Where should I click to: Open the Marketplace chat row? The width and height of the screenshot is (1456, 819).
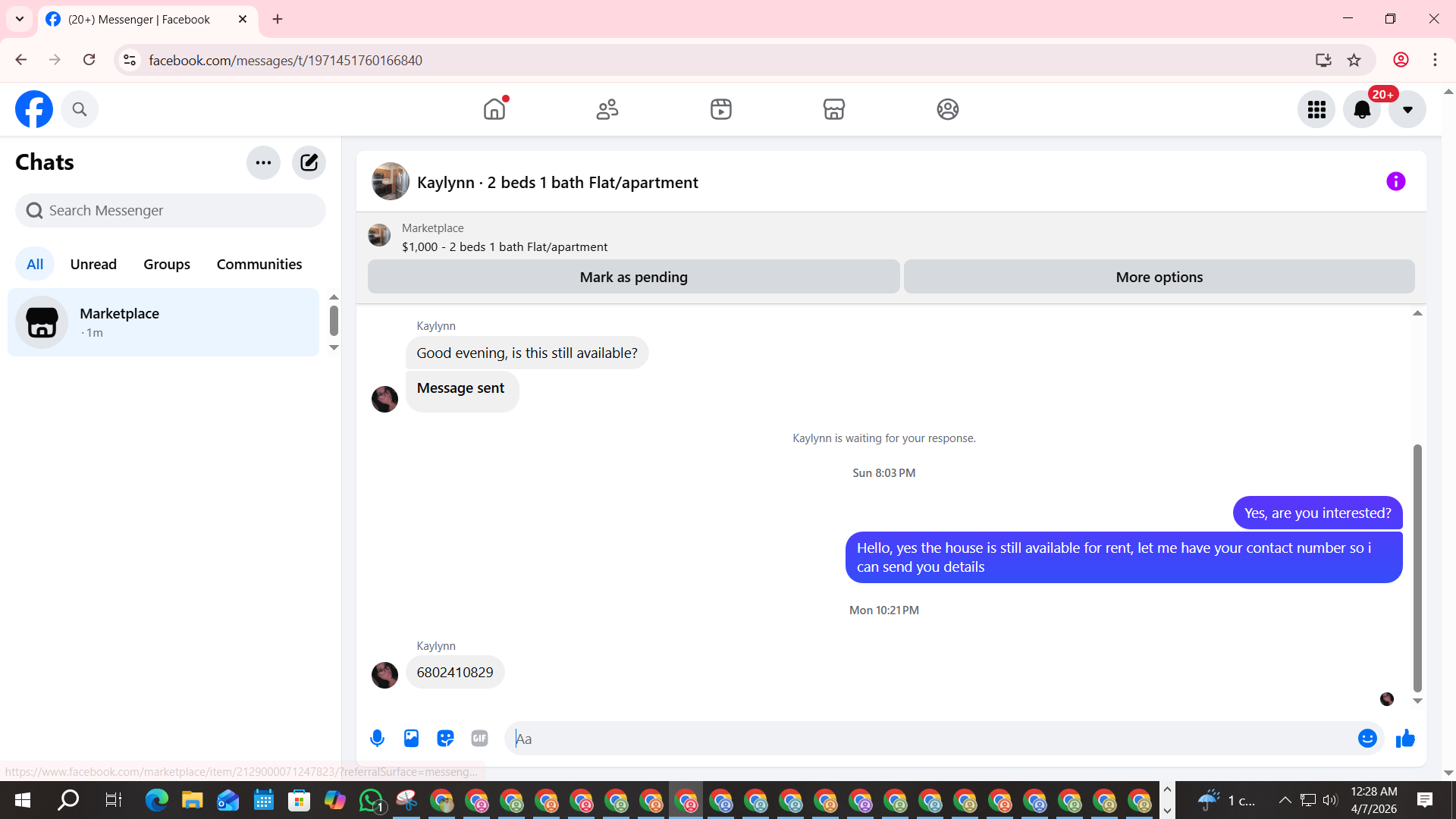point(163,322)
